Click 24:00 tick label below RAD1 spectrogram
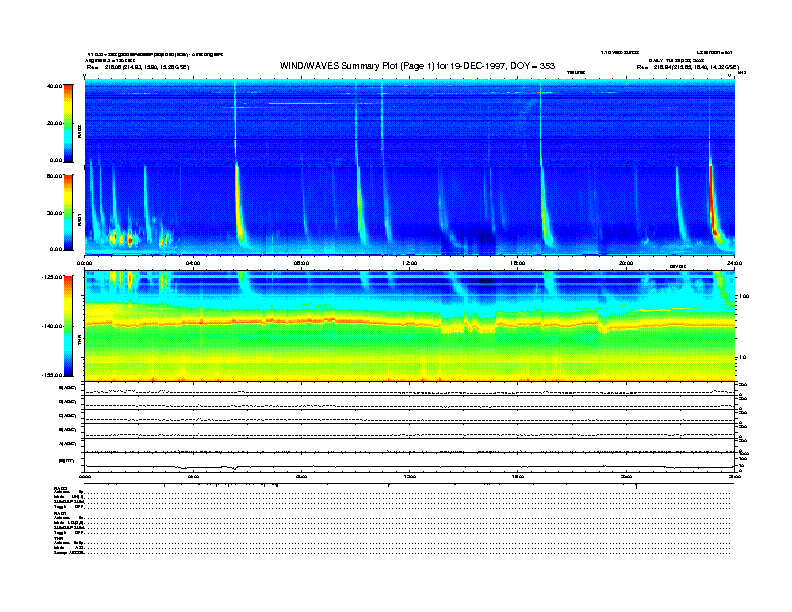 click(734, 263)
